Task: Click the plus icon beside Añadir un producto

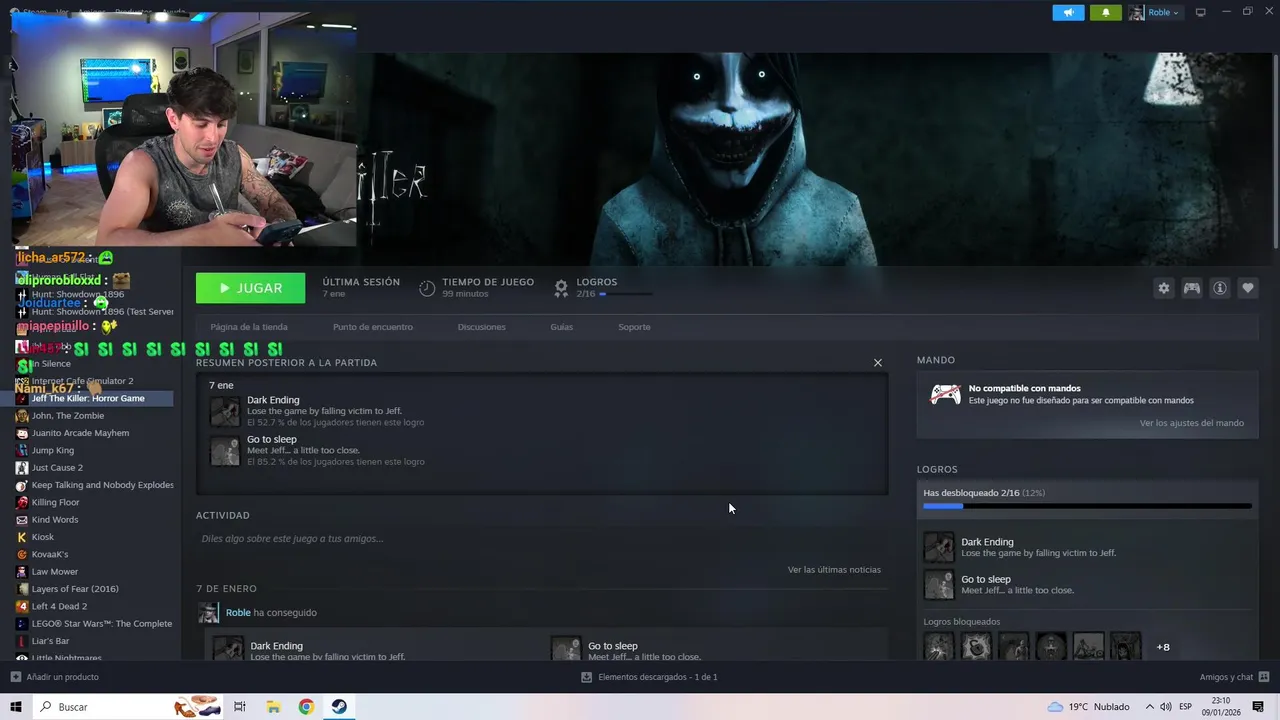Action: coord(15,677)
